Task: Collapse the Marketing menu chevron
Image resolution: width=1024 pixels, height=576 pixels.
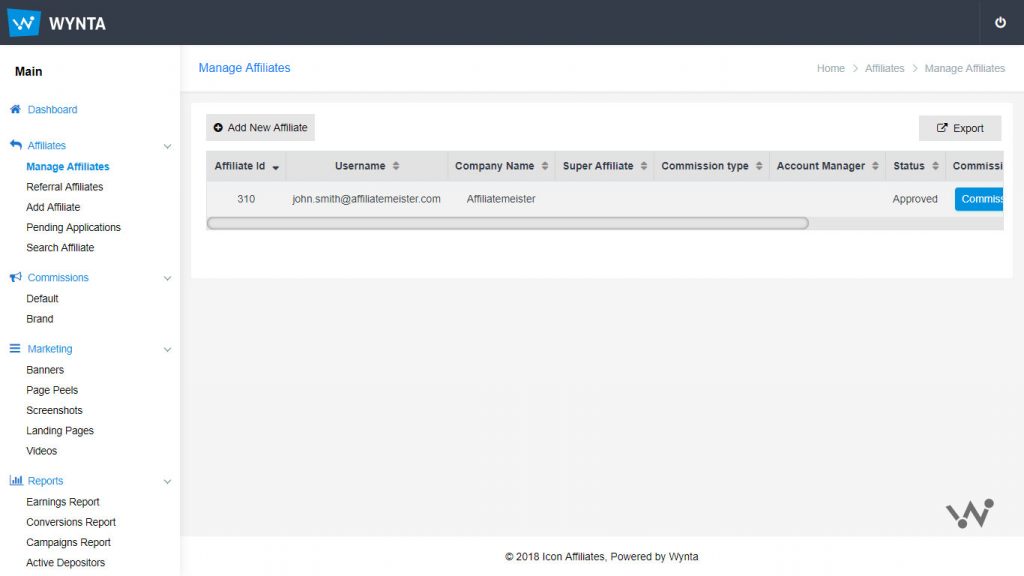Action: 167,349
